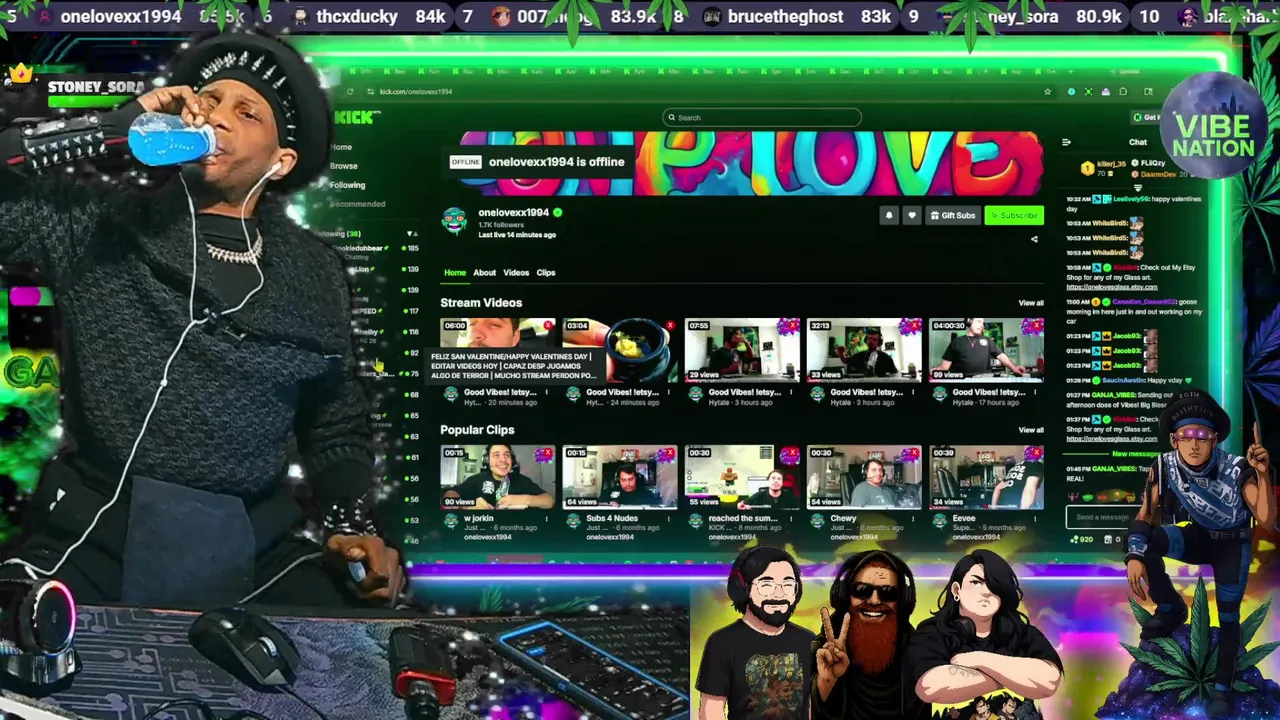Click the OFFLINE badge on the banner
Viewport: 1280px width, 720px height.
pyautogui.click(x=465, y=162)
